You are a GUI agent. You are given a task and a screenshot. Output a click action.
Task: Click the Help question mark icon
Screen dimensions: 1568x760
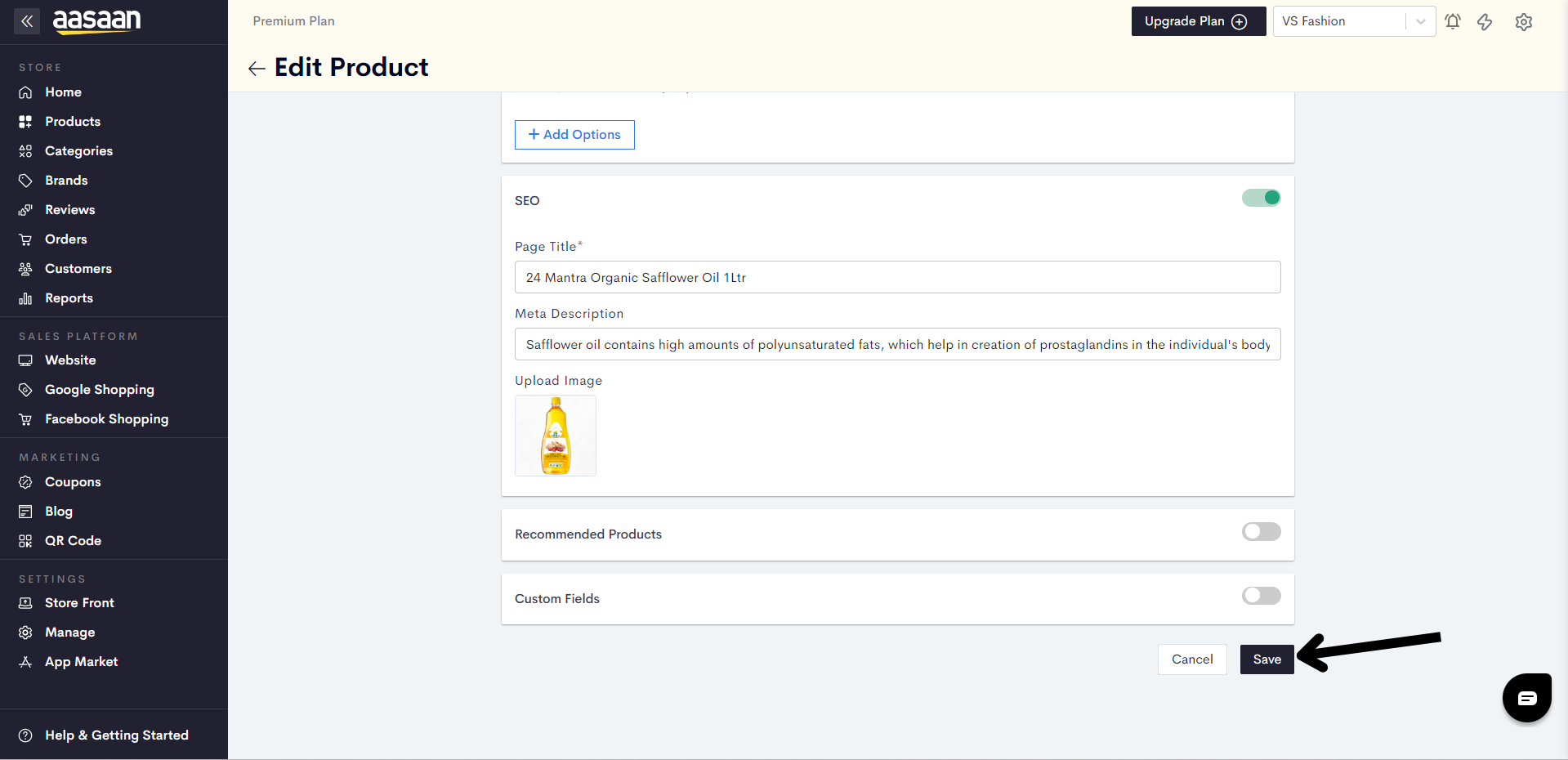(x=25, y=735)
